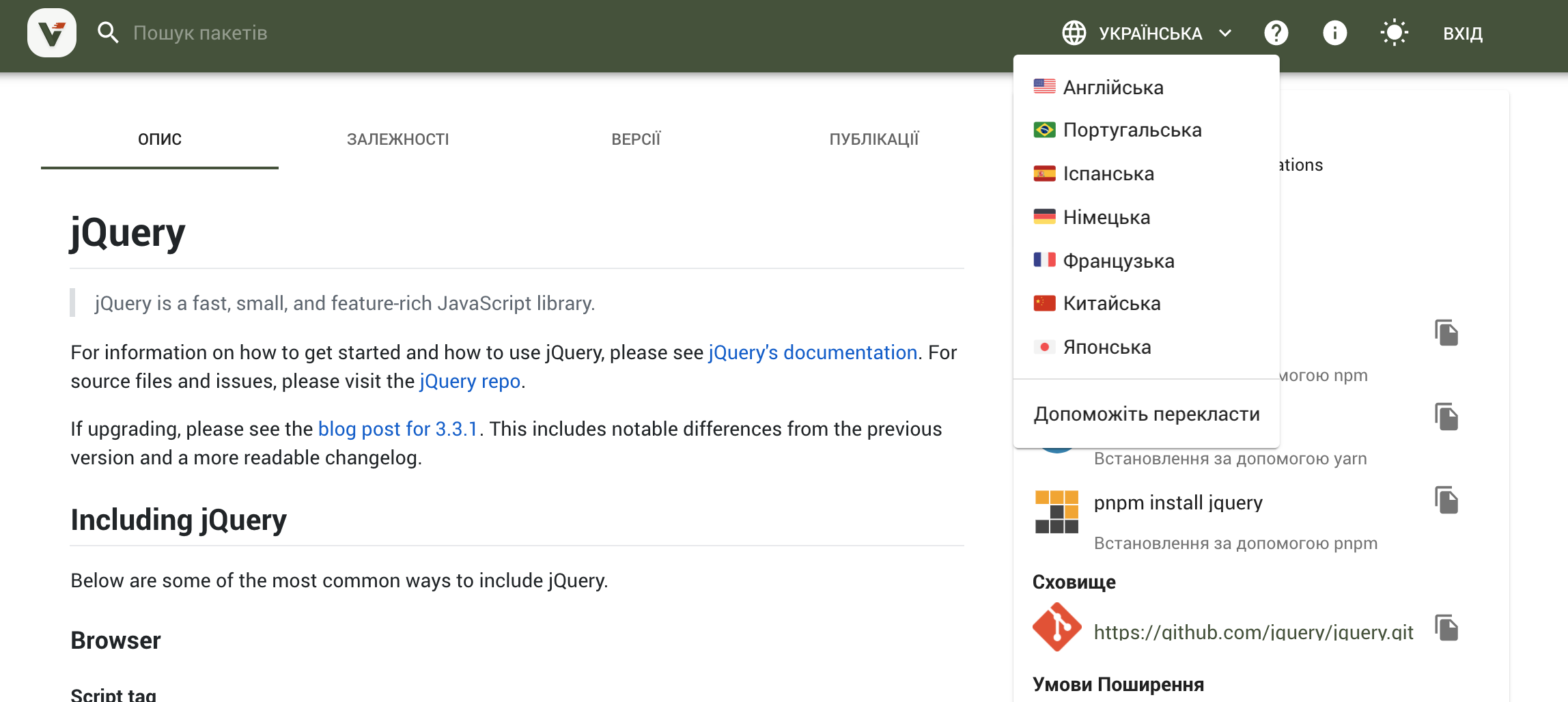1568x702 pixels.
Task: Switch to the ОПИС tab
Action: click(160, 139)
